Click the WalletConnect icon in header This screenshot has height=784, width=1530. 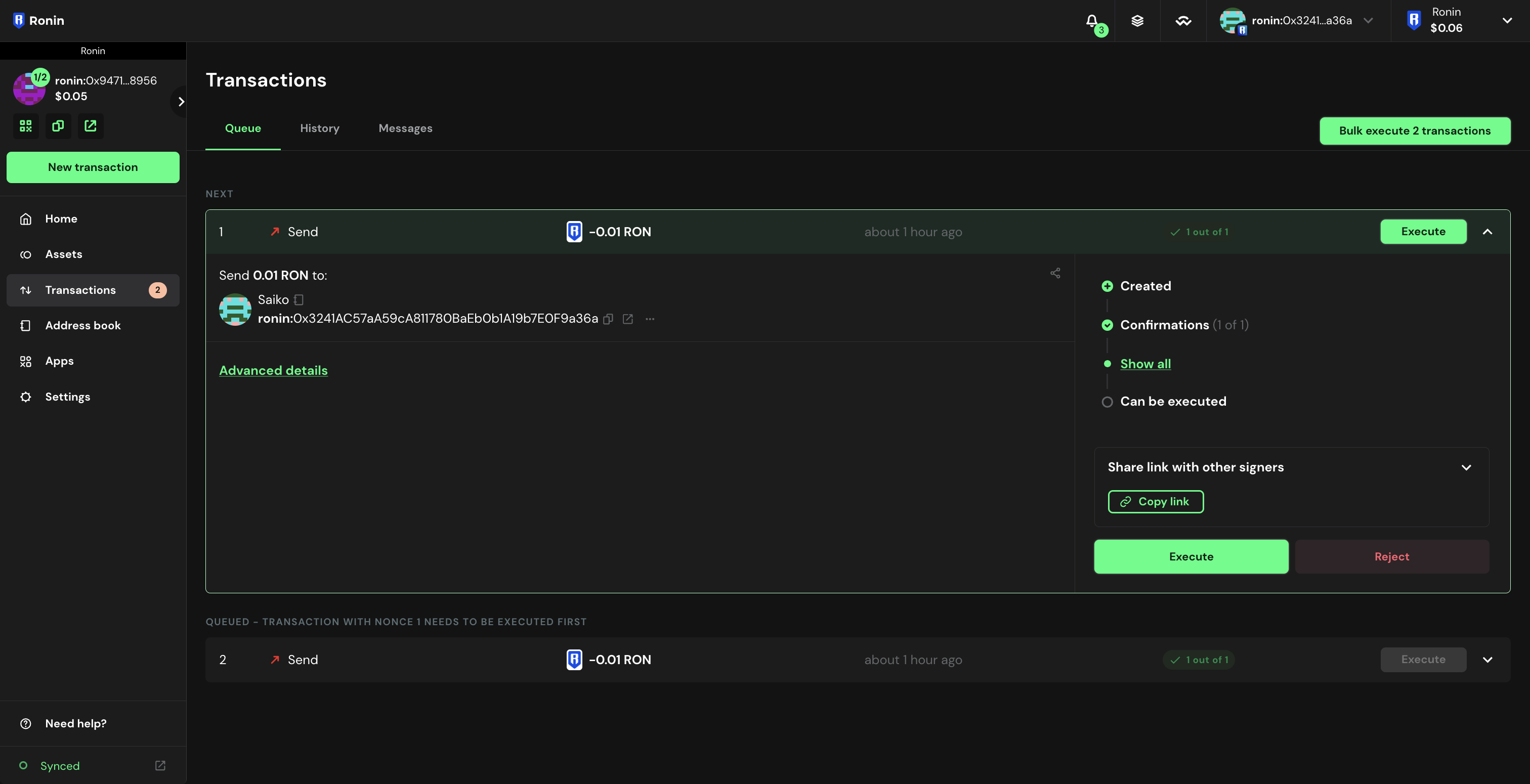[1183, 21]
